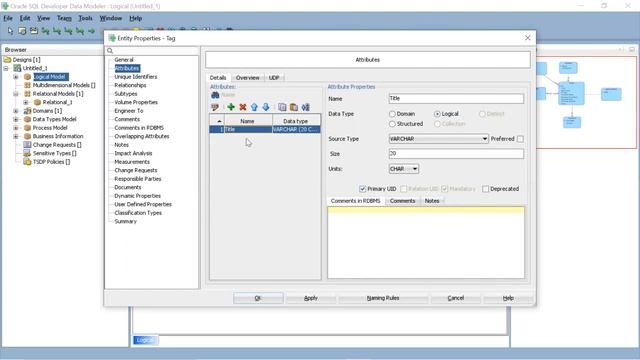The height and width of the screenshot is (360, 640).
Task: Select Unique Identifiers in dialog navigation list
Action: point(136,77)
